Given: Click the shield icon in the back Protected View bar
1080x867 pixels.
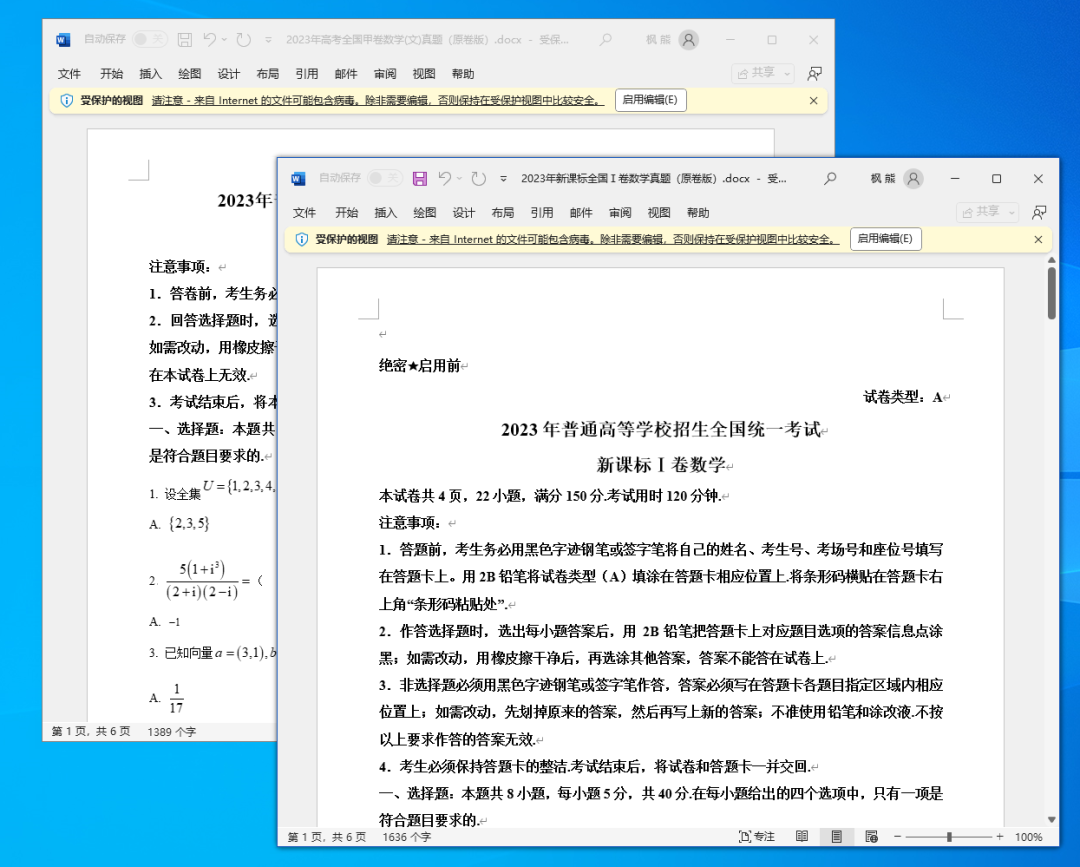Looking at the screenshot, I should (66, 101).
